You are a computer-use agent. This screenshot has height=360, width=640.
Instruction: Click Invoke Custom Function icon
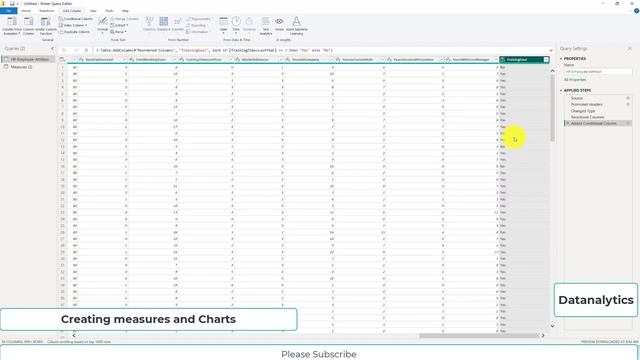(46, 22)
